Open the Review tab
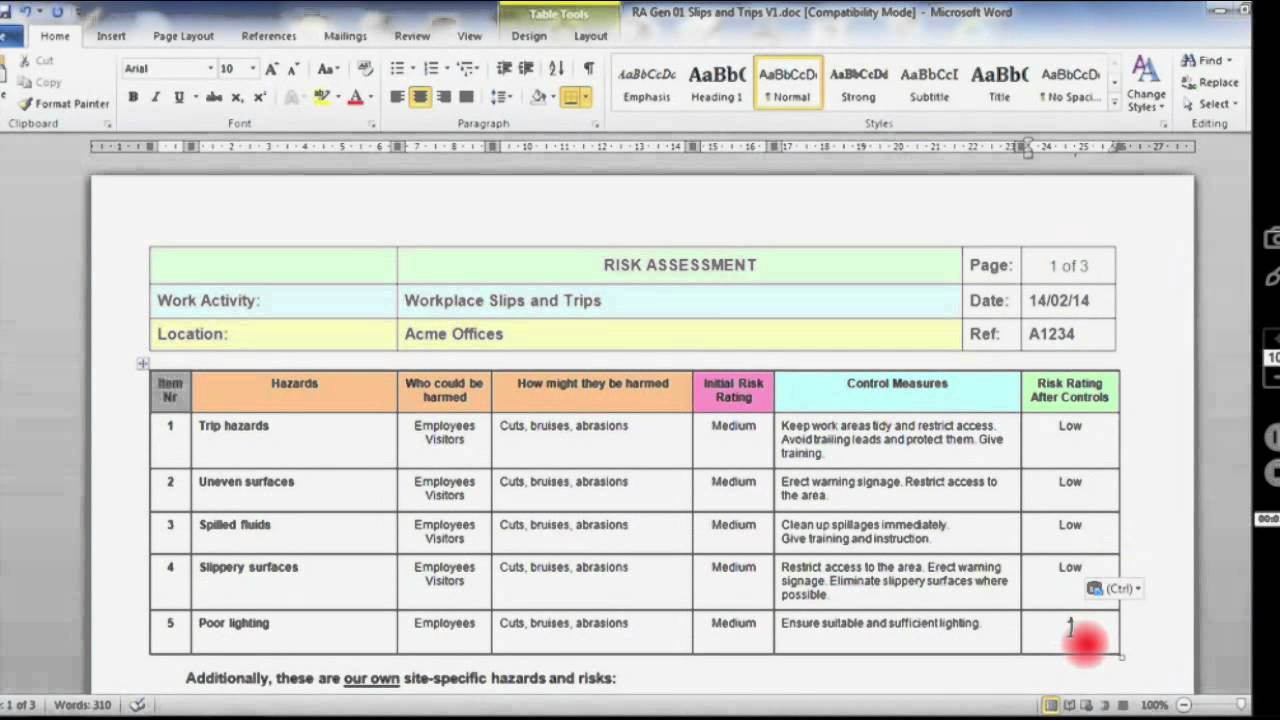The image size is (1280, 720). (x=412, y=36)
